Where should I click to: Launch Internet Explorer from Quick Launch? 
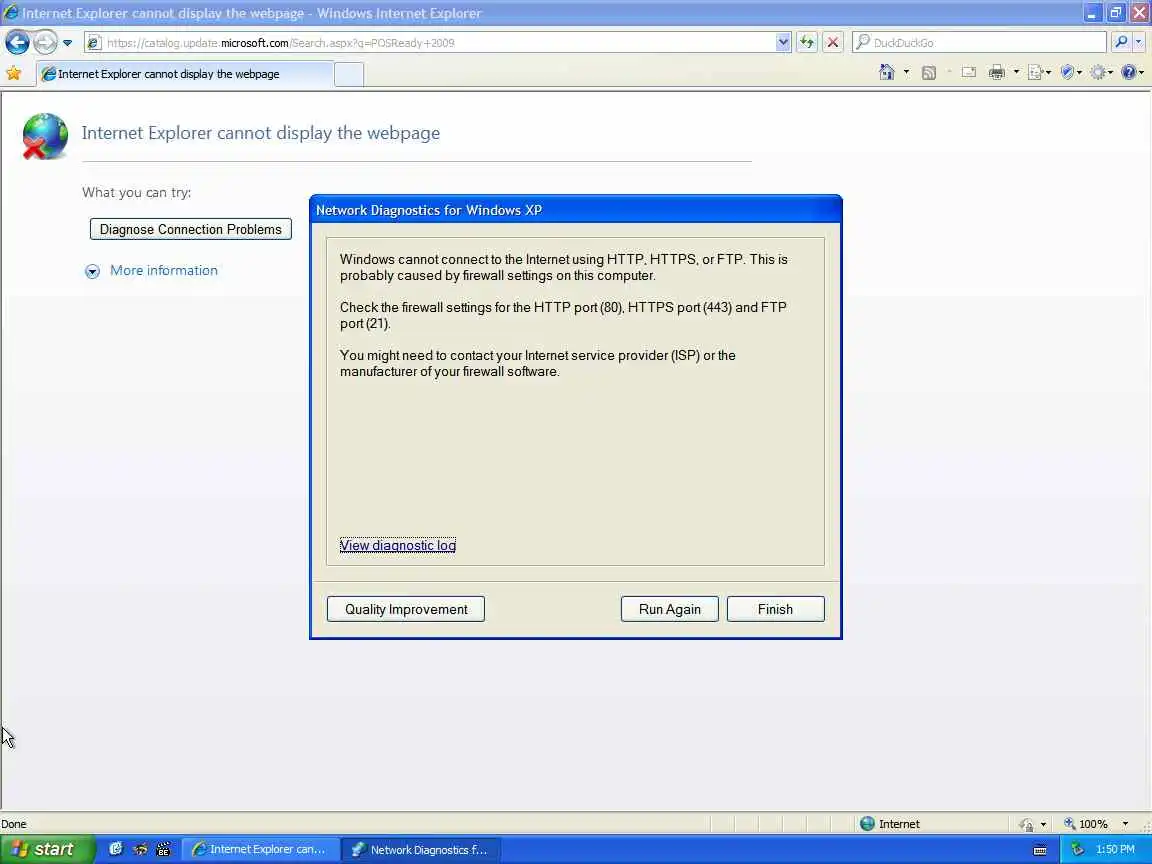[115, 849]
